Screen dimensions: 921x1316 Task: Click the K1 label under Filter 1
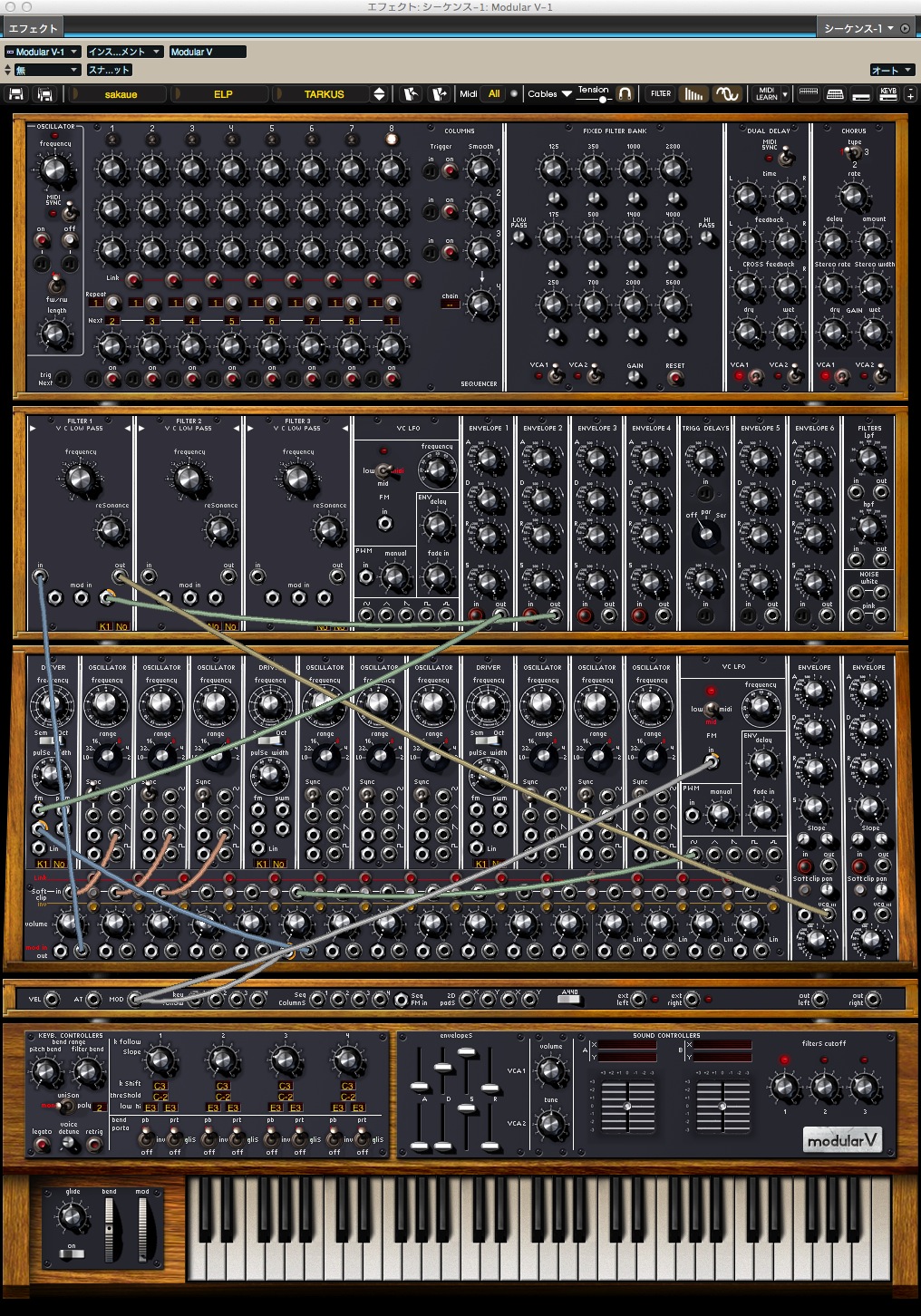(105, 626)
